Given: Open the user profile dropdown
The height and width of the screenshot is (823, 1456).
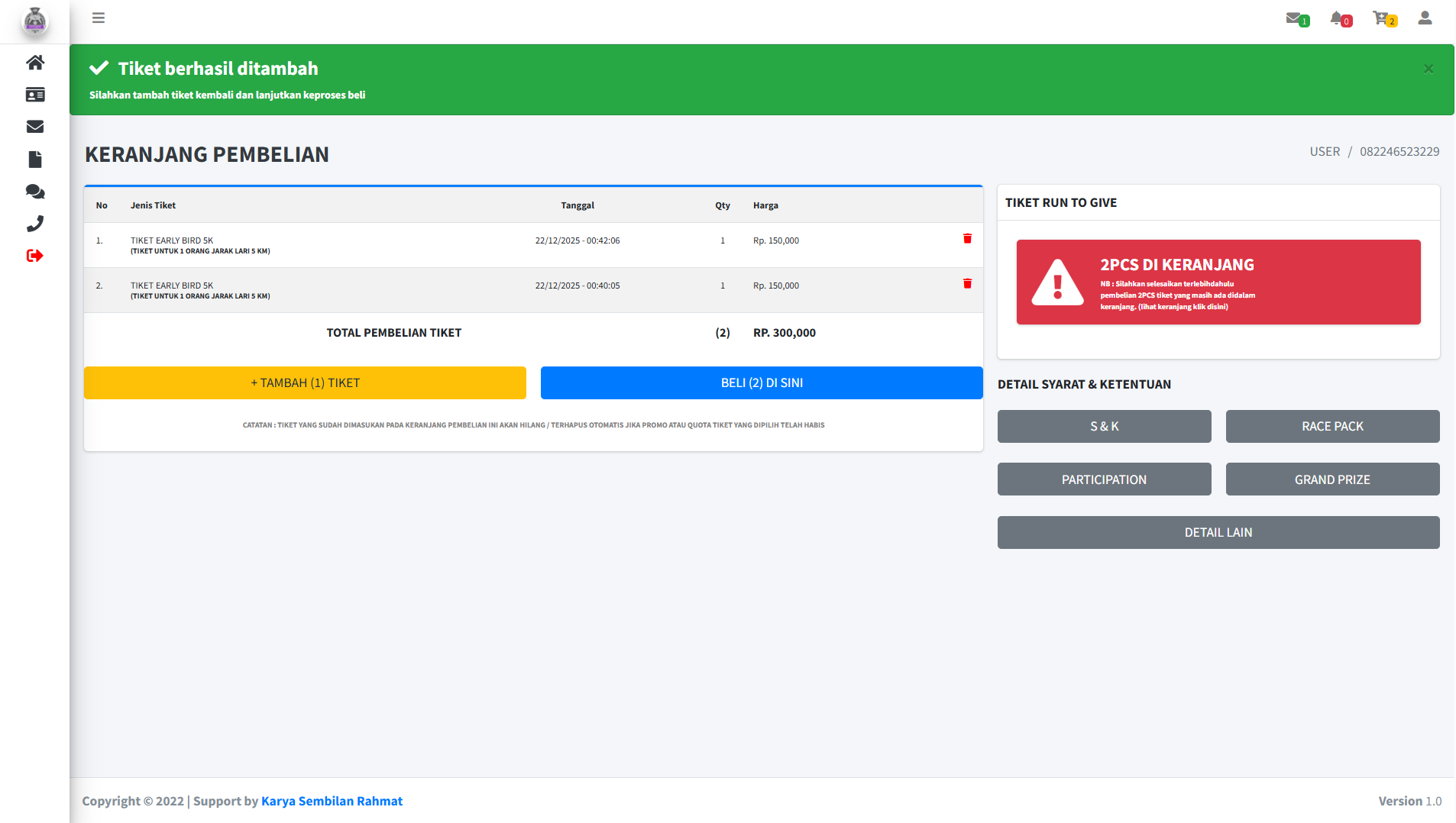Looking at the screenshot, I should tap(1425, 18).
